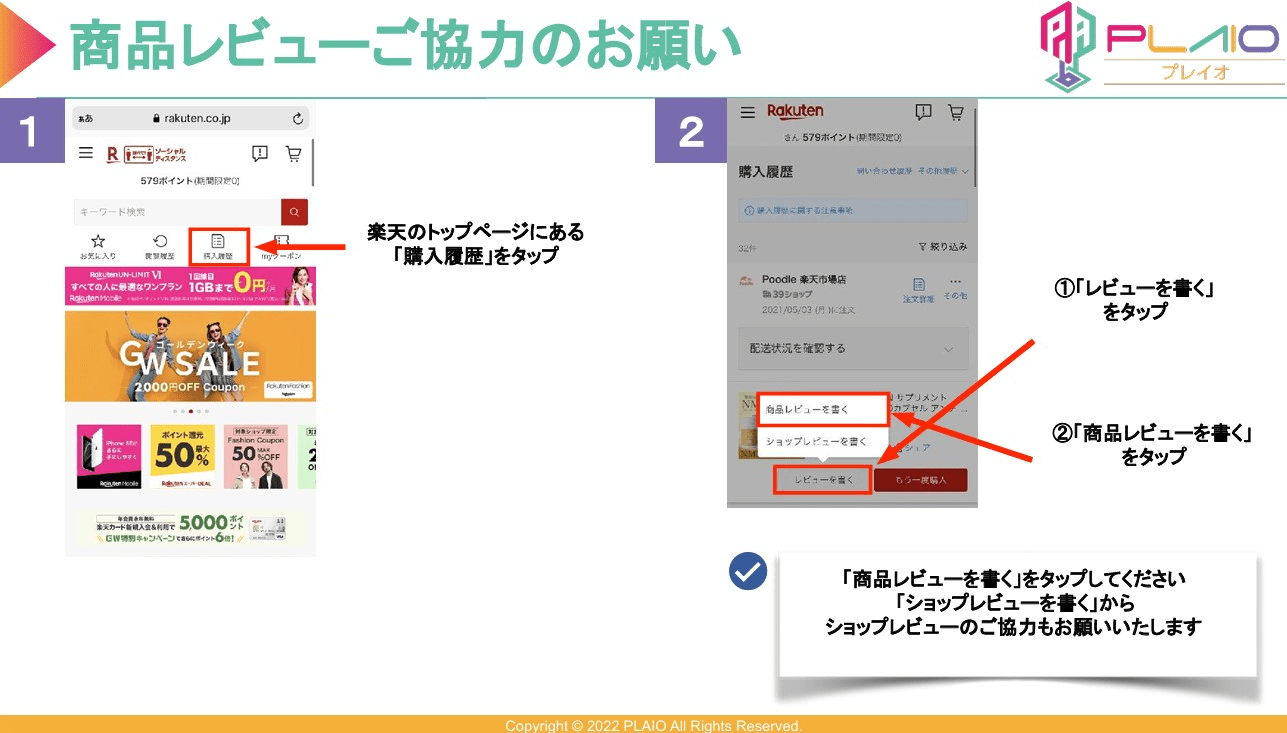Open notifications icon on Rakuten top page
1287x733 pixels.
(260, 153)
